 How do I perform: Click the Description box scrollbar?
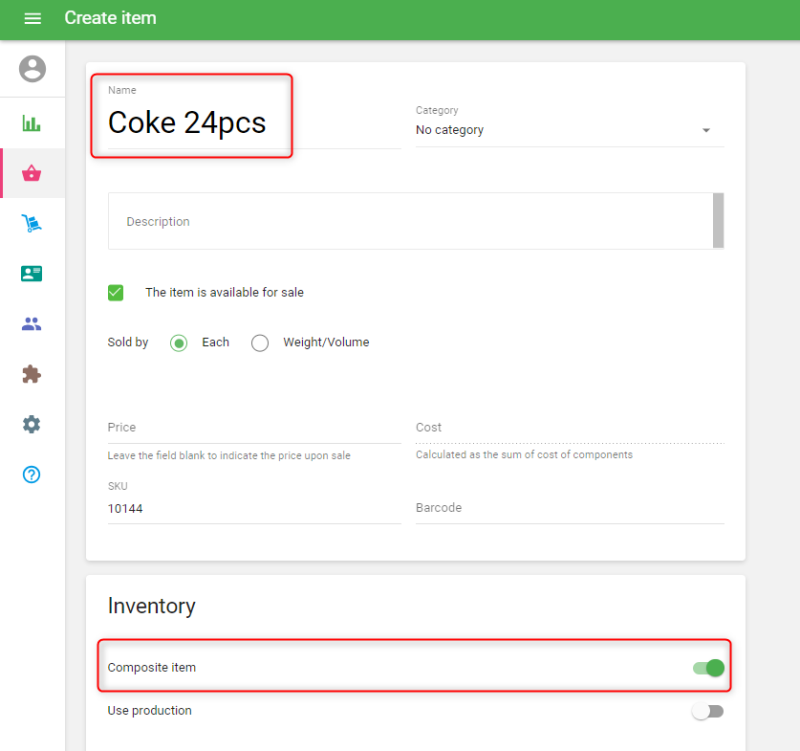[x=718, y=220]
